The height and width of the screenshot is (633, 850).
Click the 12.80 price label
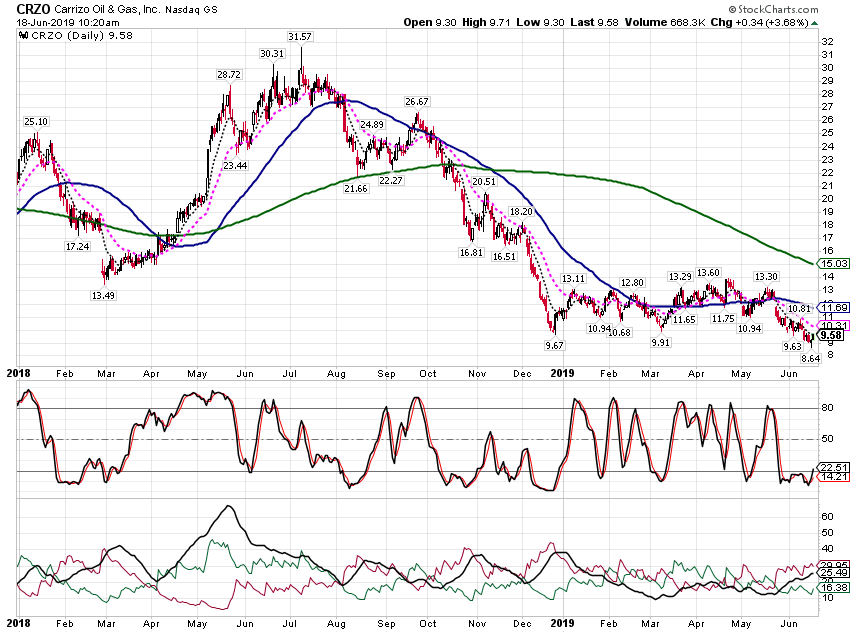coord(632,283)
